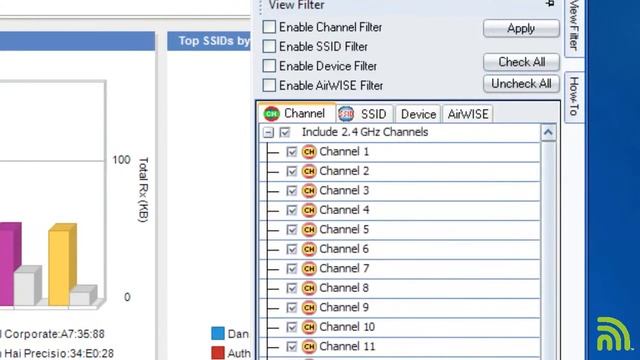This screenshot has width=640, height=360.
Task: Enable Channel Filter checkbox
Action: [x=269, y=27]
